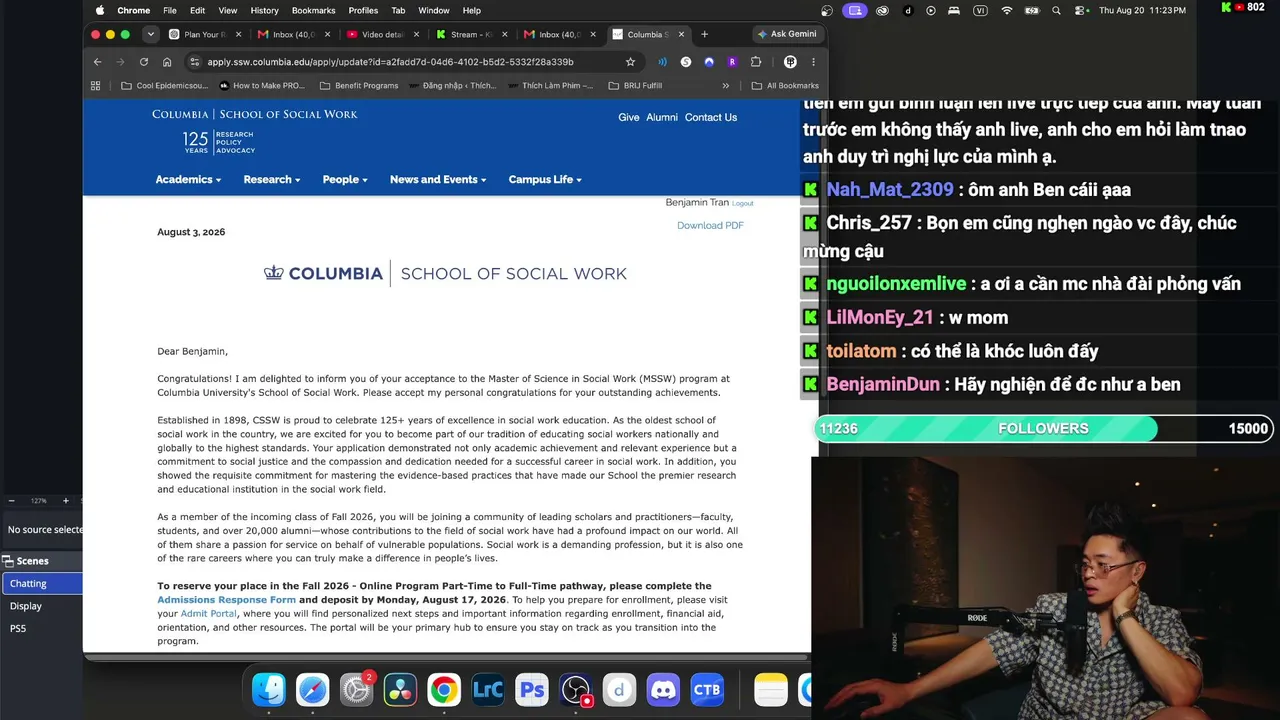The image size is (1280, 720).
Task: Open the Admissions Response Form link
Action: pos(226,600)
